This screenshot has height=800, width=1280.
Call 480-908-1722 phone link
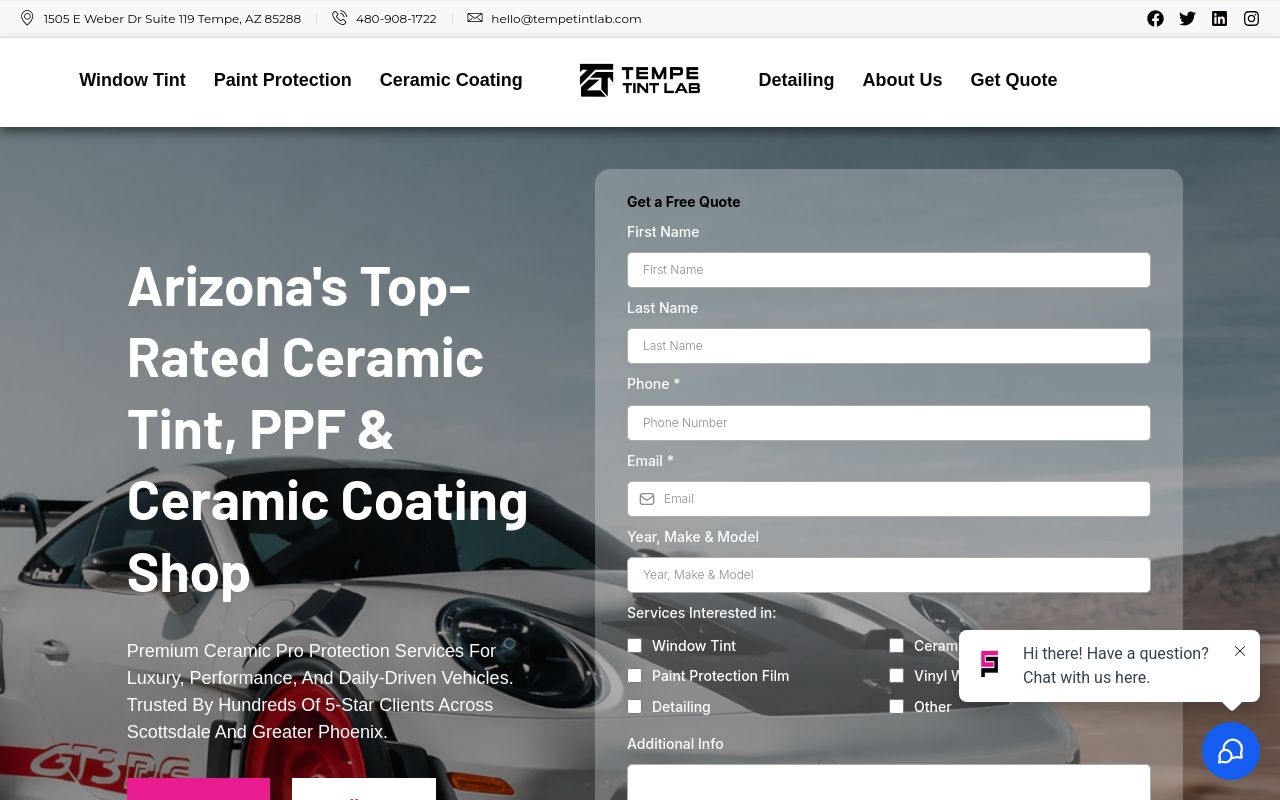[396, 18]
